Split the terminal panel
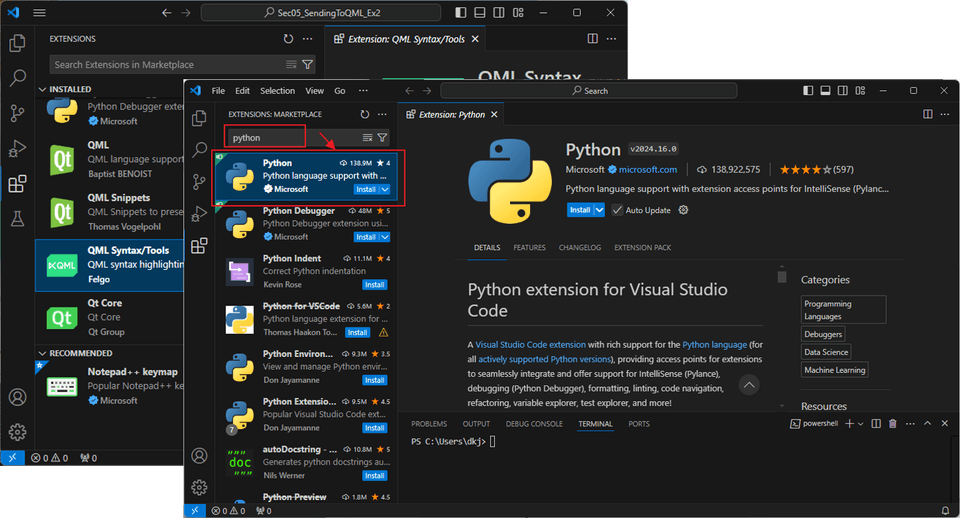This screenshot has width=960, height=518. click(876, 423)
